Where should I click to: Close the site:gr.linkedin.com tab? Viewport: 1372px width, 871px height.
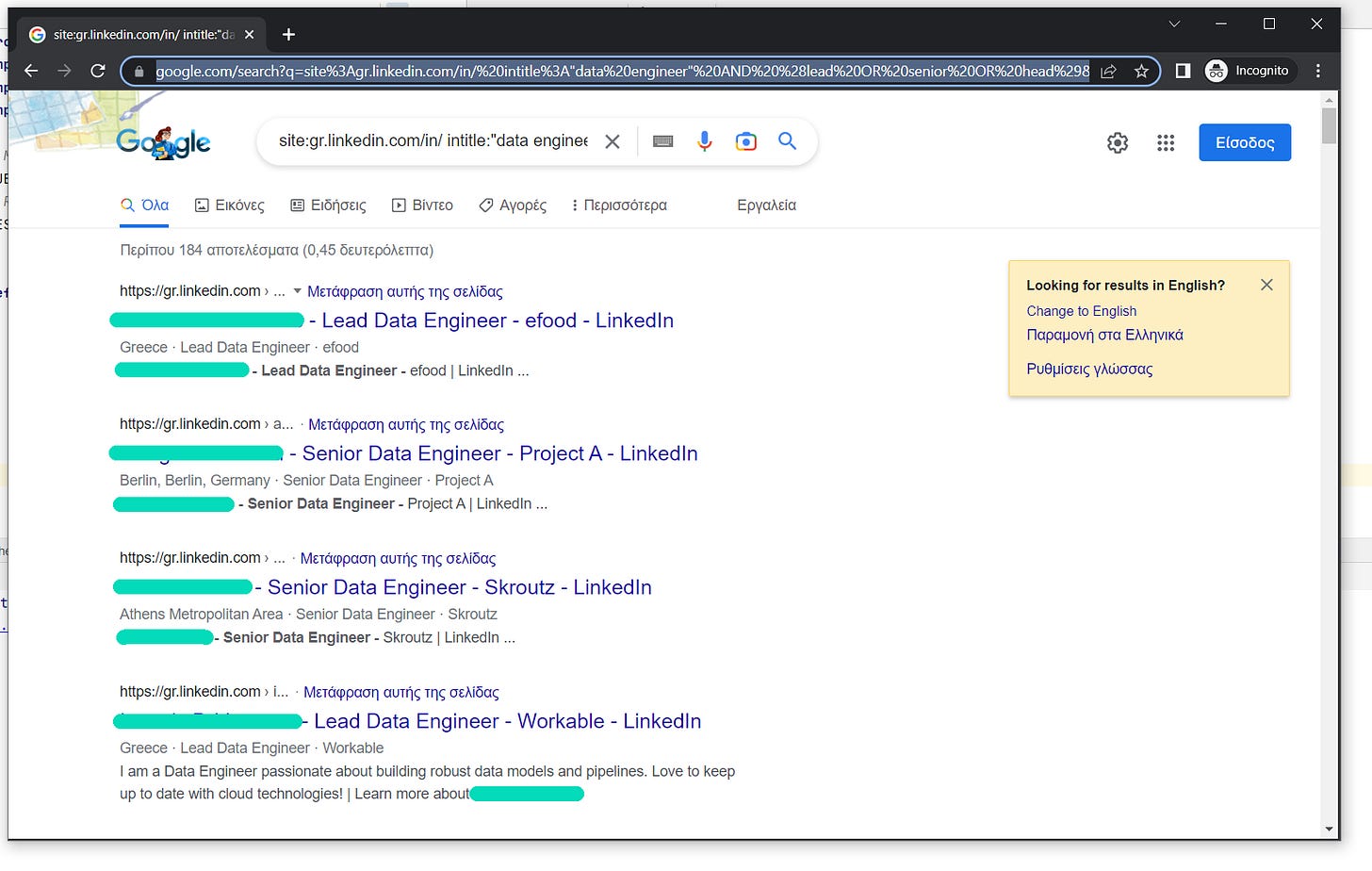pos(249,35)
